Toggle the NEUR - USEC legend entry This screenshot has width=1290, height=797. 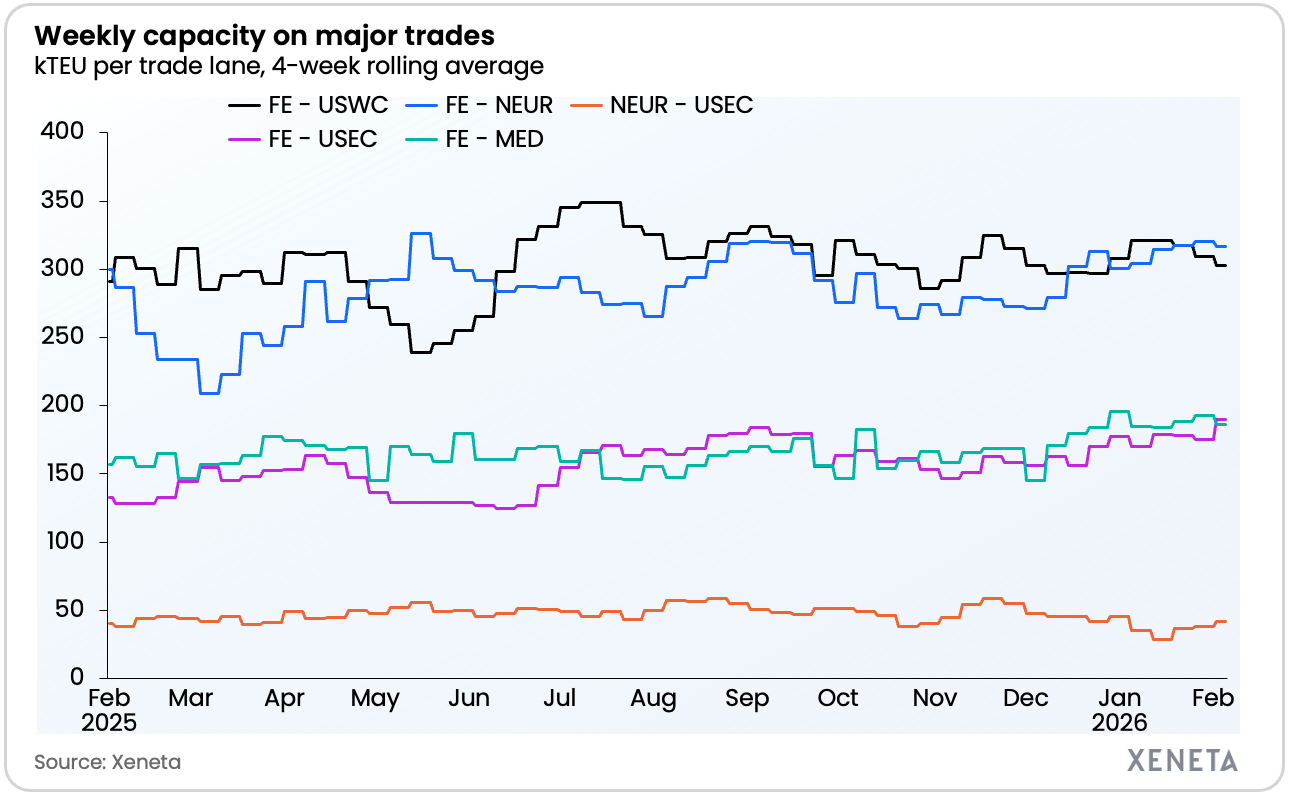(681, 105)
